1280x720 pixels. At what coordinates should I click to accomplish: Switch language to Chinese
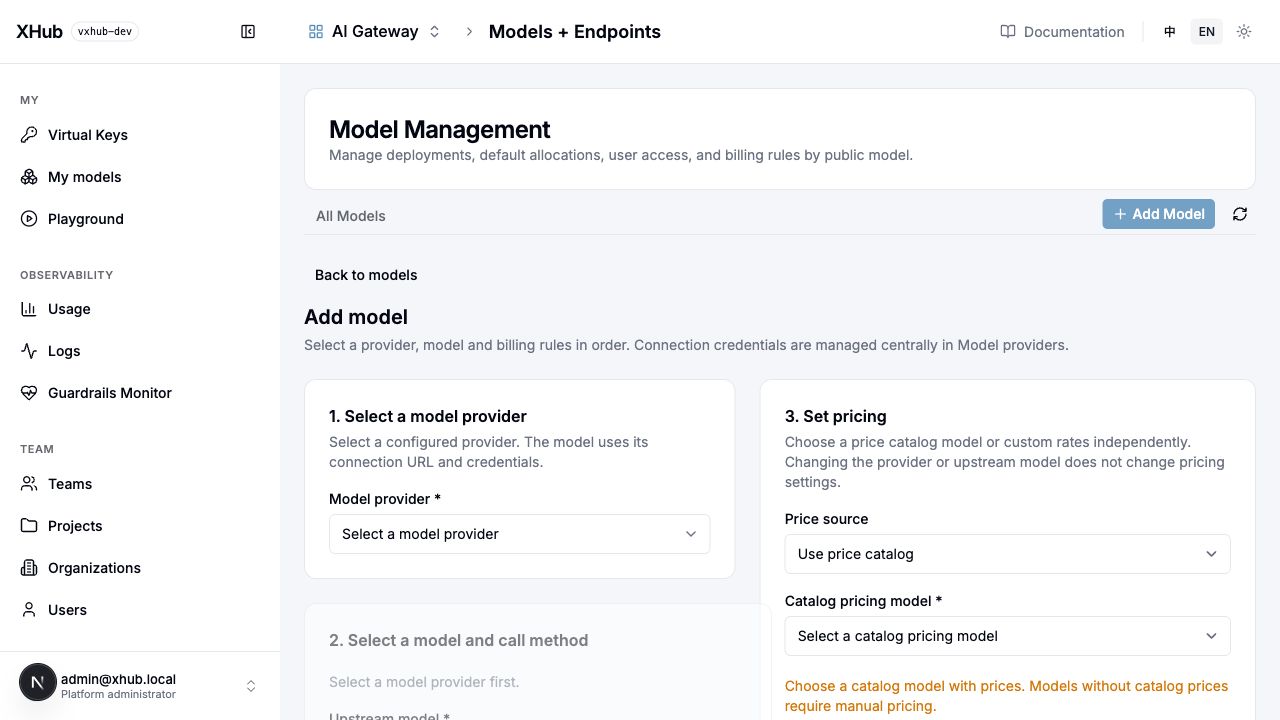[x=1170, y=32]
